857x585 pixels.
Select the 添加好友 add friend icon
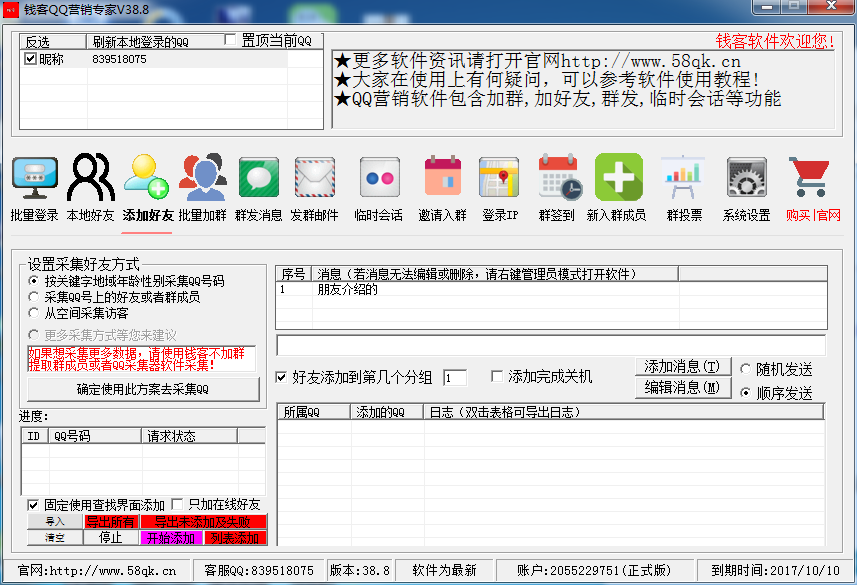tap(146, 177)
